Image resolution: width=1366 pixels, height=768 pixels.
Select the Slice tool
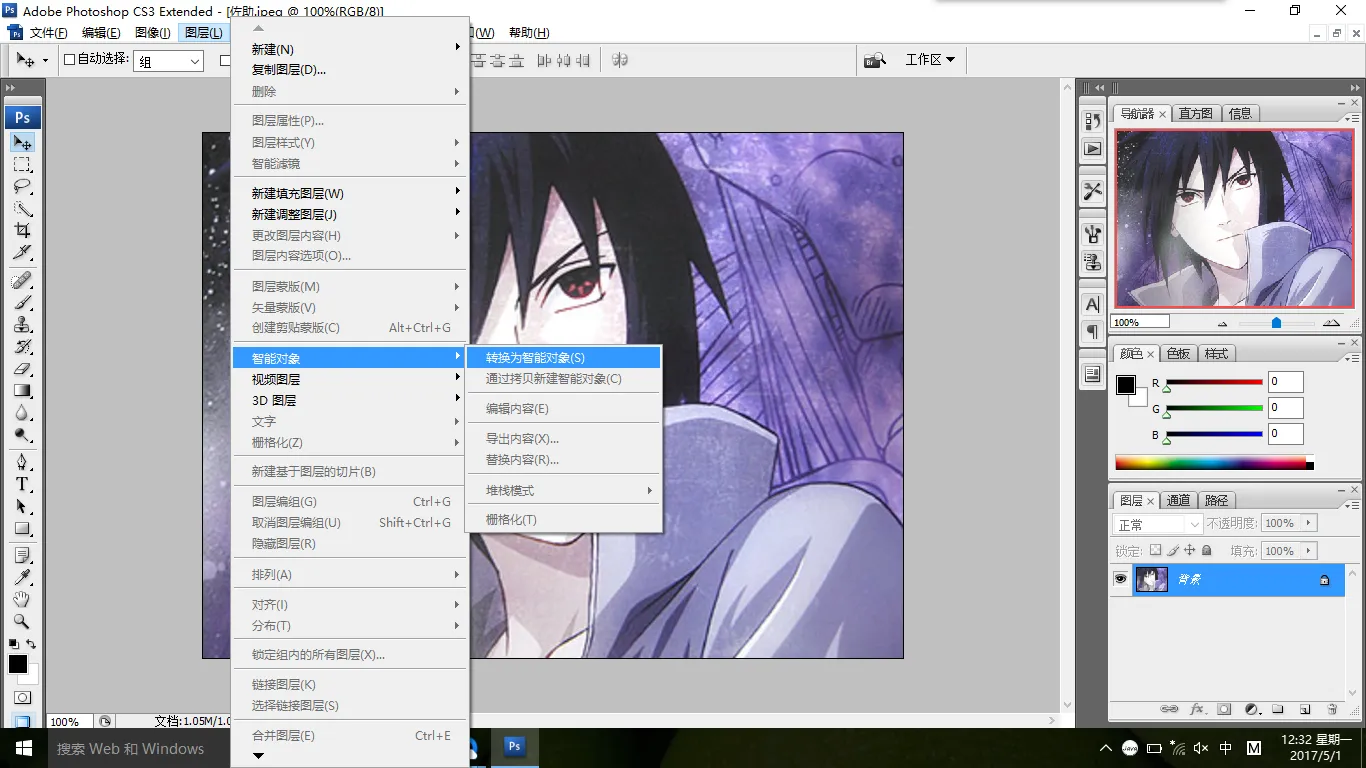[22, 253]
